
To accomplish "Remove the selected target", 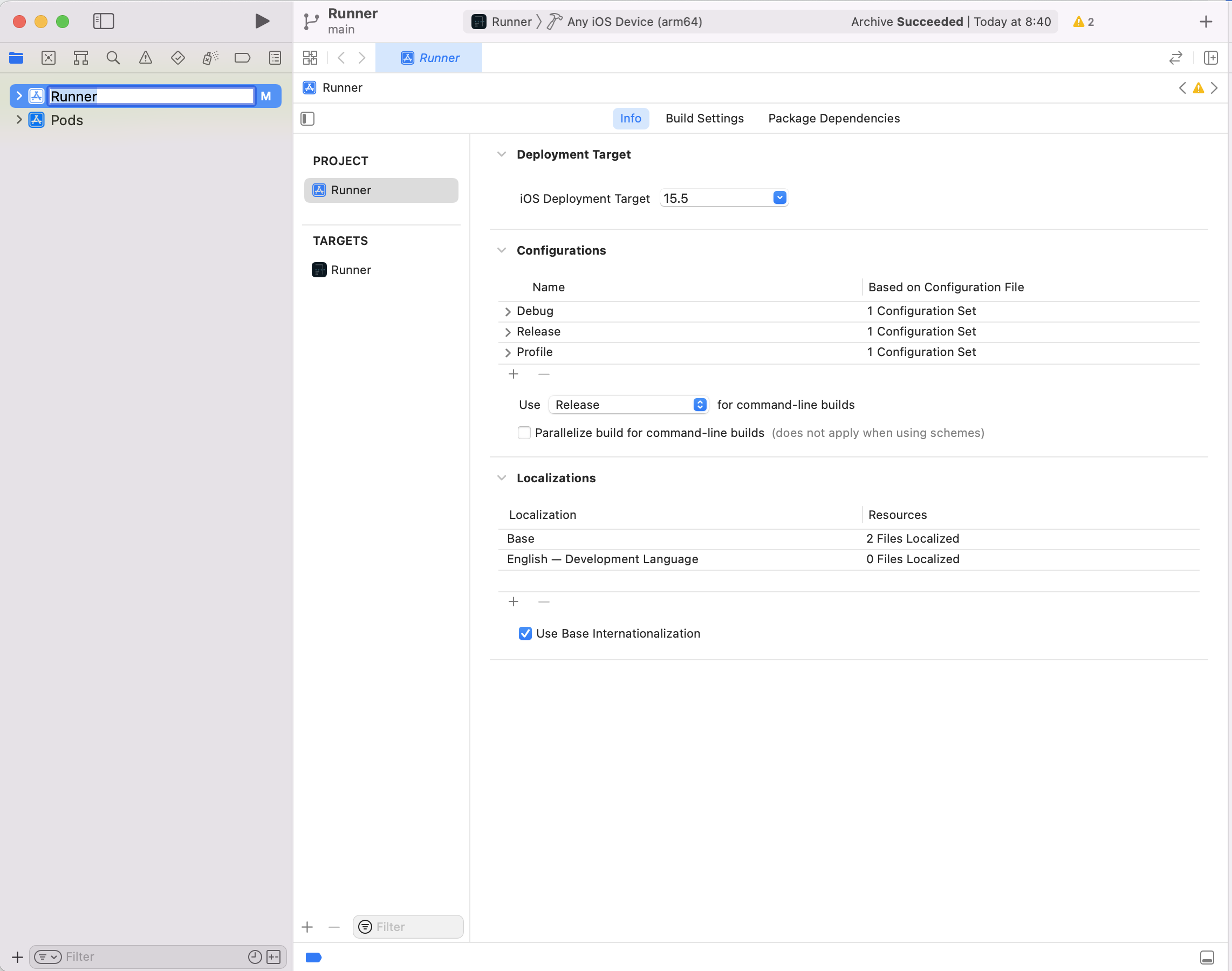I will tap(334, 927).
